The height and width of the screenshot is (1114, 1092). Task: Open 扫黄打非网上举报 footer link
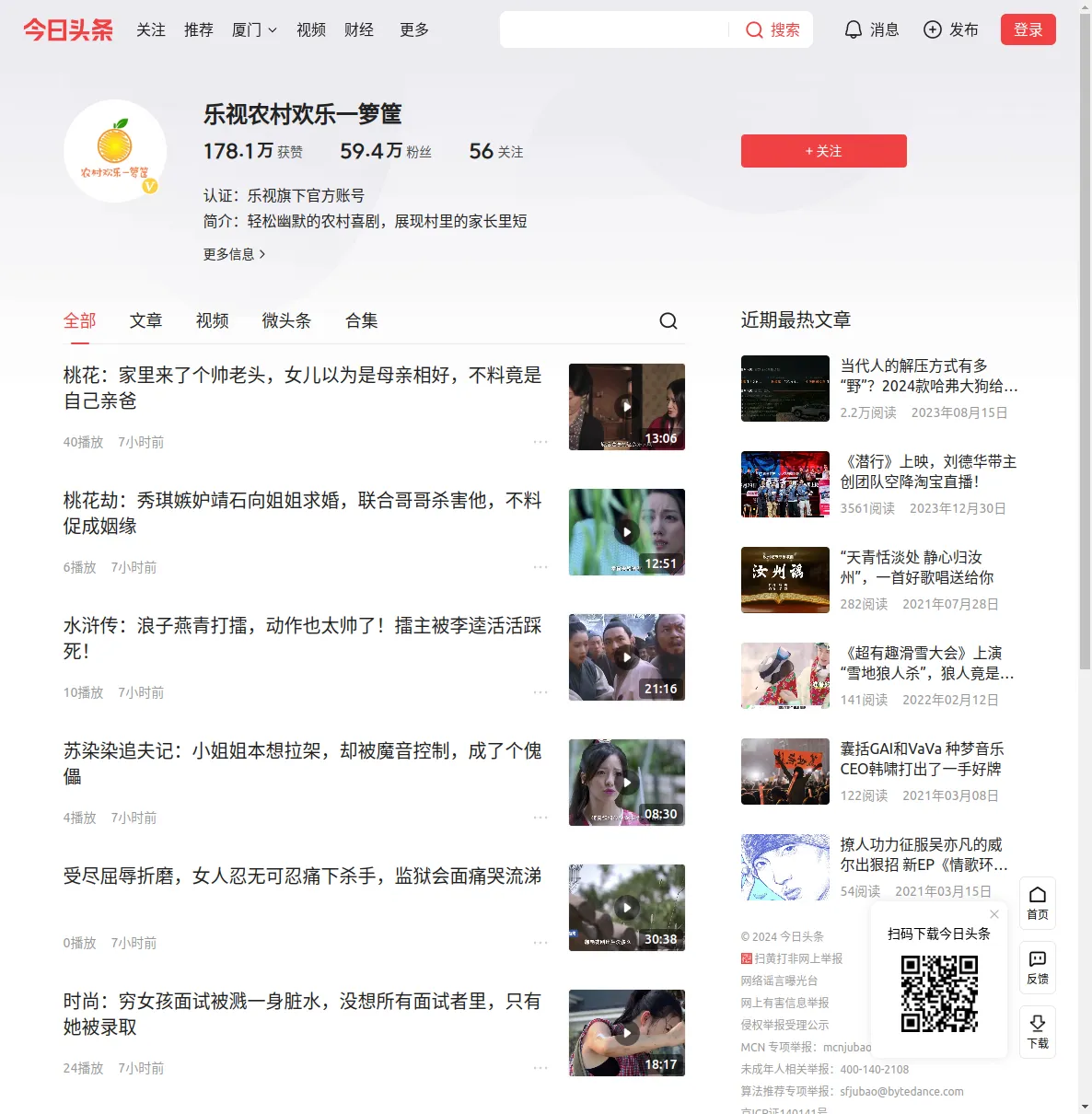click(792, 958)
